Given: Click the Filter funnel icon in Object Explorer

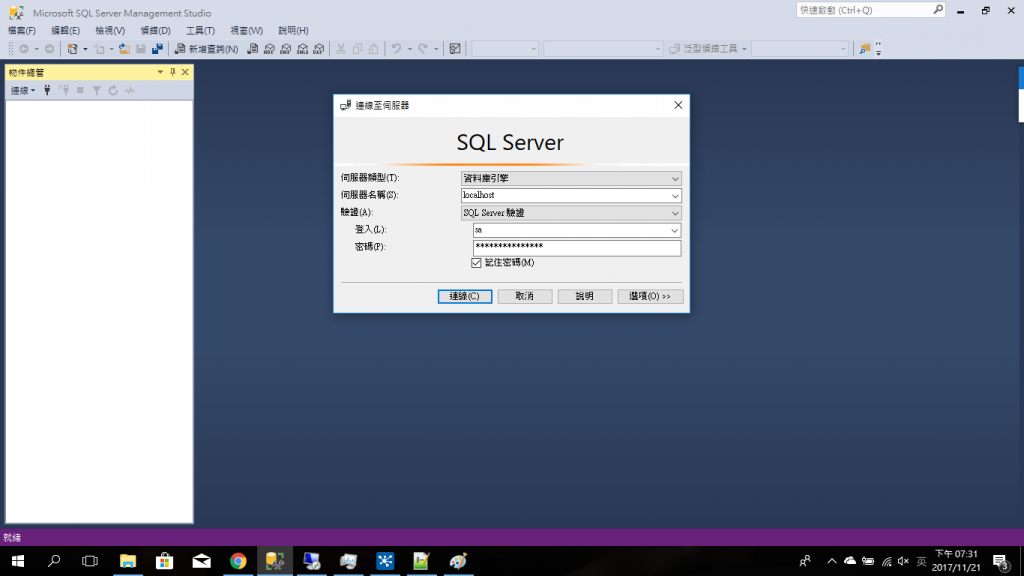Looking at the screenshot, I should pyautogui.click(x=97, y=90).
